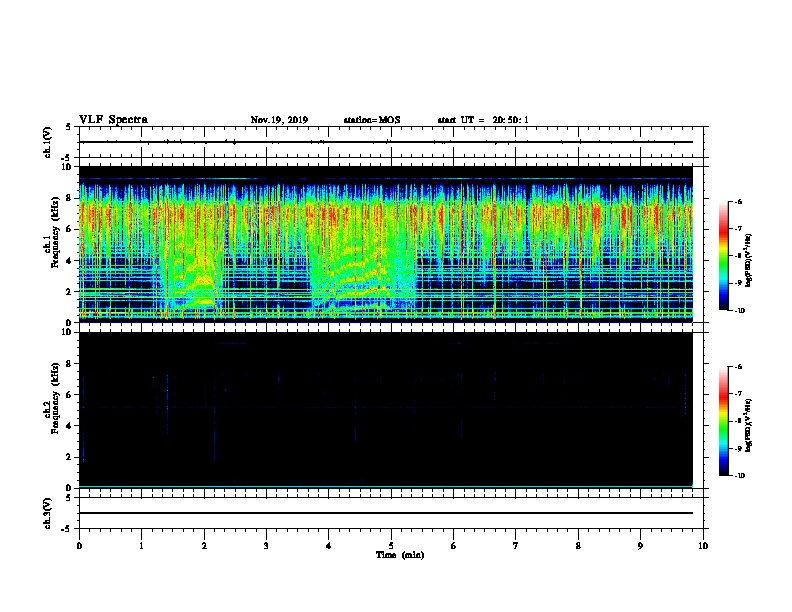Viewport: 792px width, 612px height.
Task: Click time axis tick label "0"
Action: coord(79,545)
